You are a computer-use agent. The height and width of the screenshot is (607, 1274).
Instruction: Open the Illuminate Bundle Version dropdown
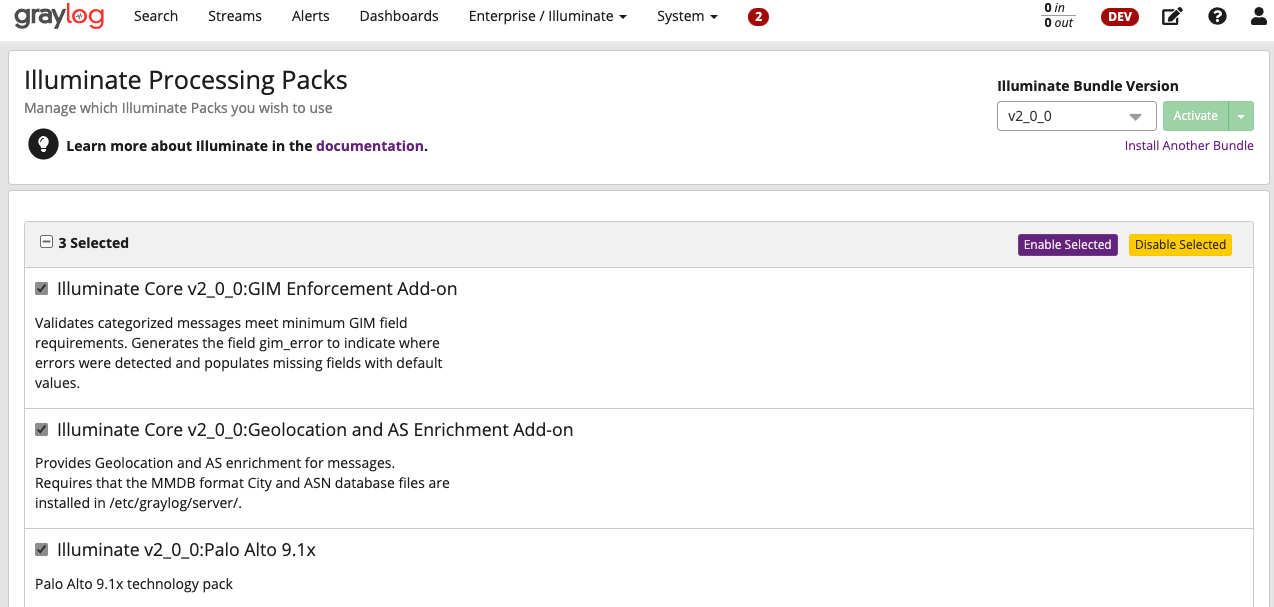click(x=1076, y=116)
